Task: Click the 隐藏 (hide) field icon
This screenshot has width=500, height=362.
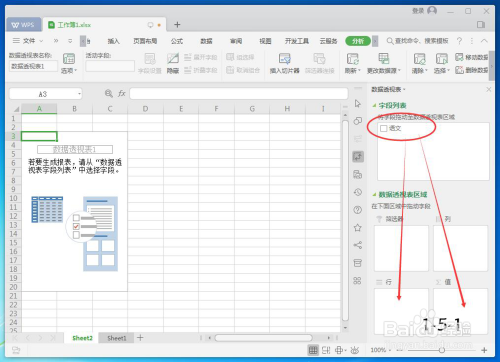Action: pos(173,63)
